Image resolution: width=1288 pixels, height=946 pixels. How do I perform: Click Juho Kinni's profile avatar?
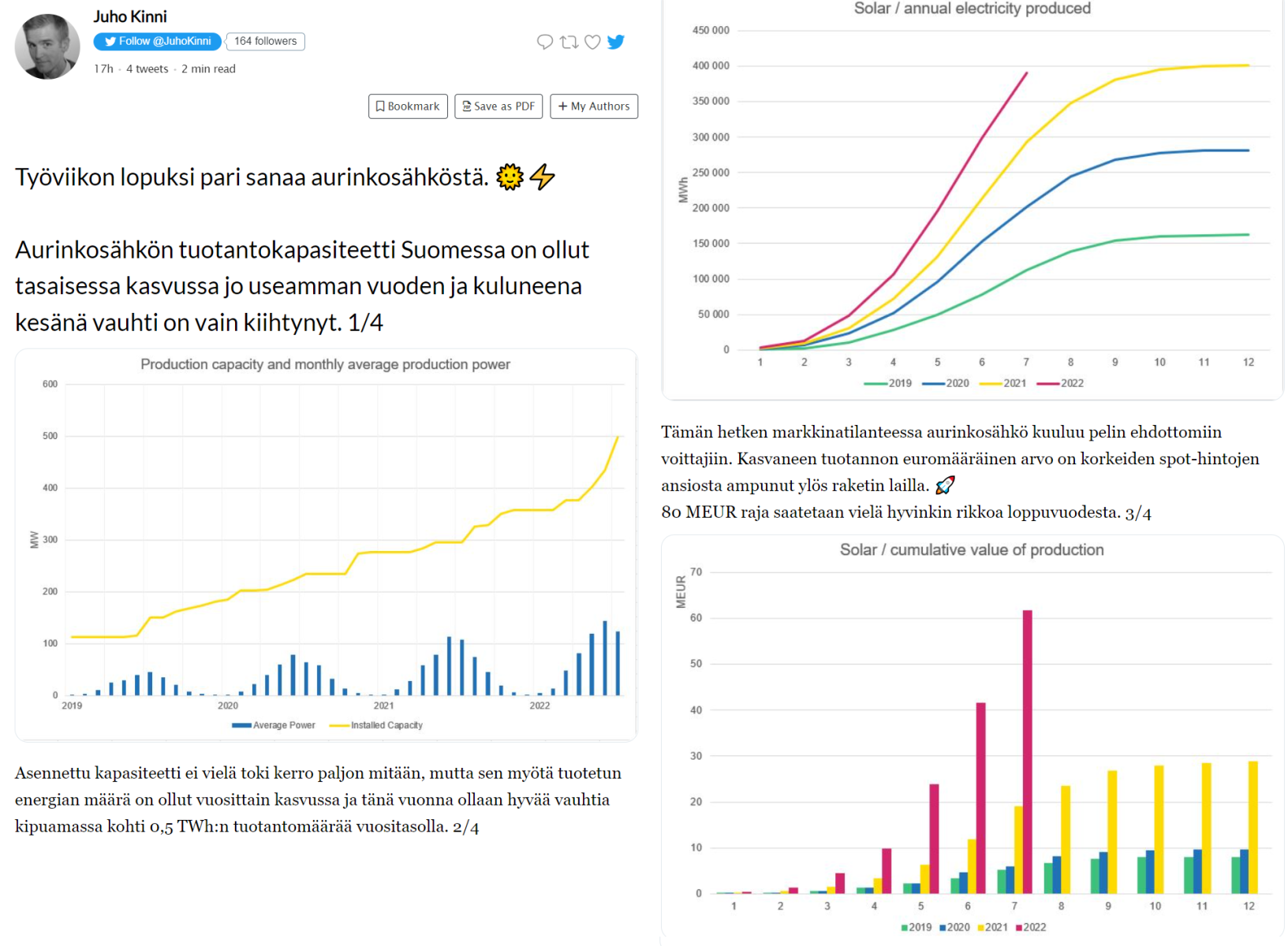[x=47, y=47]
